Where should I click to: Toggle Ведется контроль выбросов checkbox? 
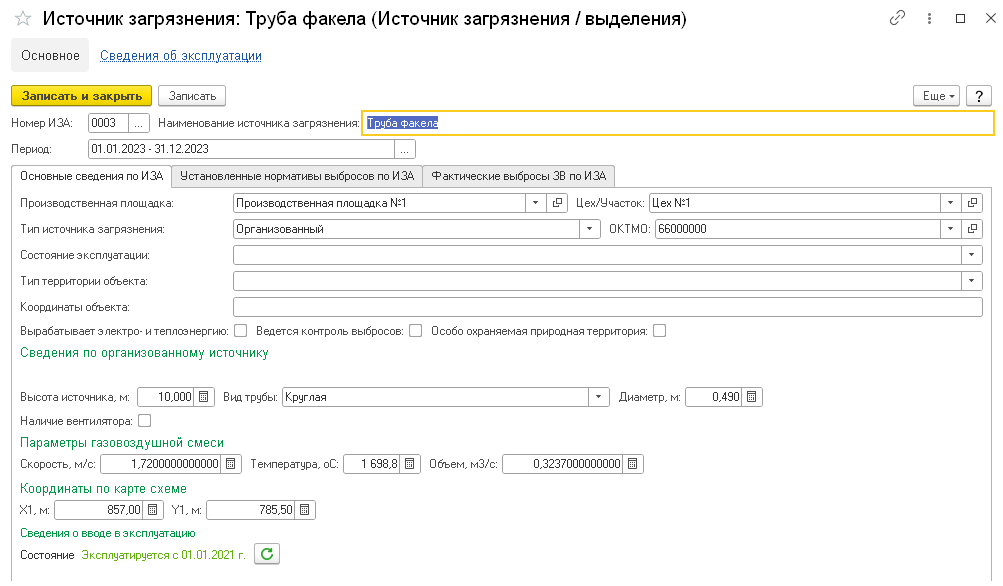pyautogui.click(x=416, y=331)
